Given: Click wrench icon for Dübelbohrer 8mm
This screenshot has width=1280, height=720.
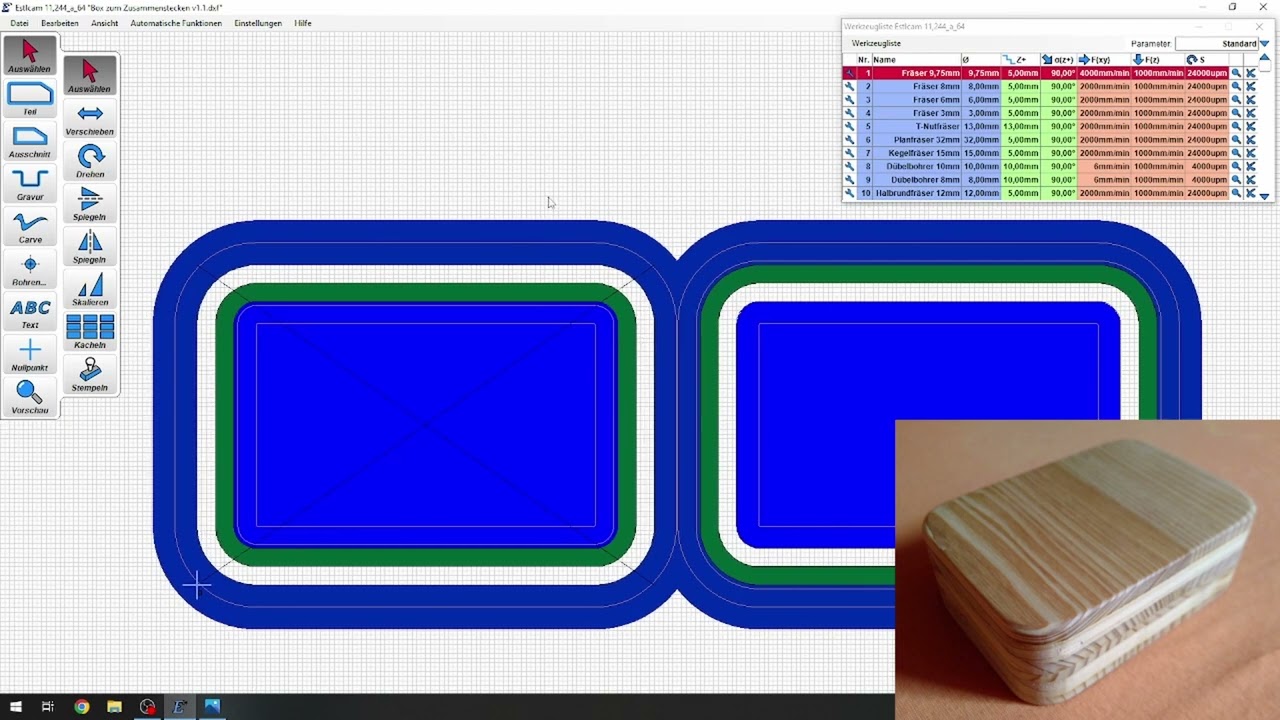Looking at the screenshot, I should point(849,180).
